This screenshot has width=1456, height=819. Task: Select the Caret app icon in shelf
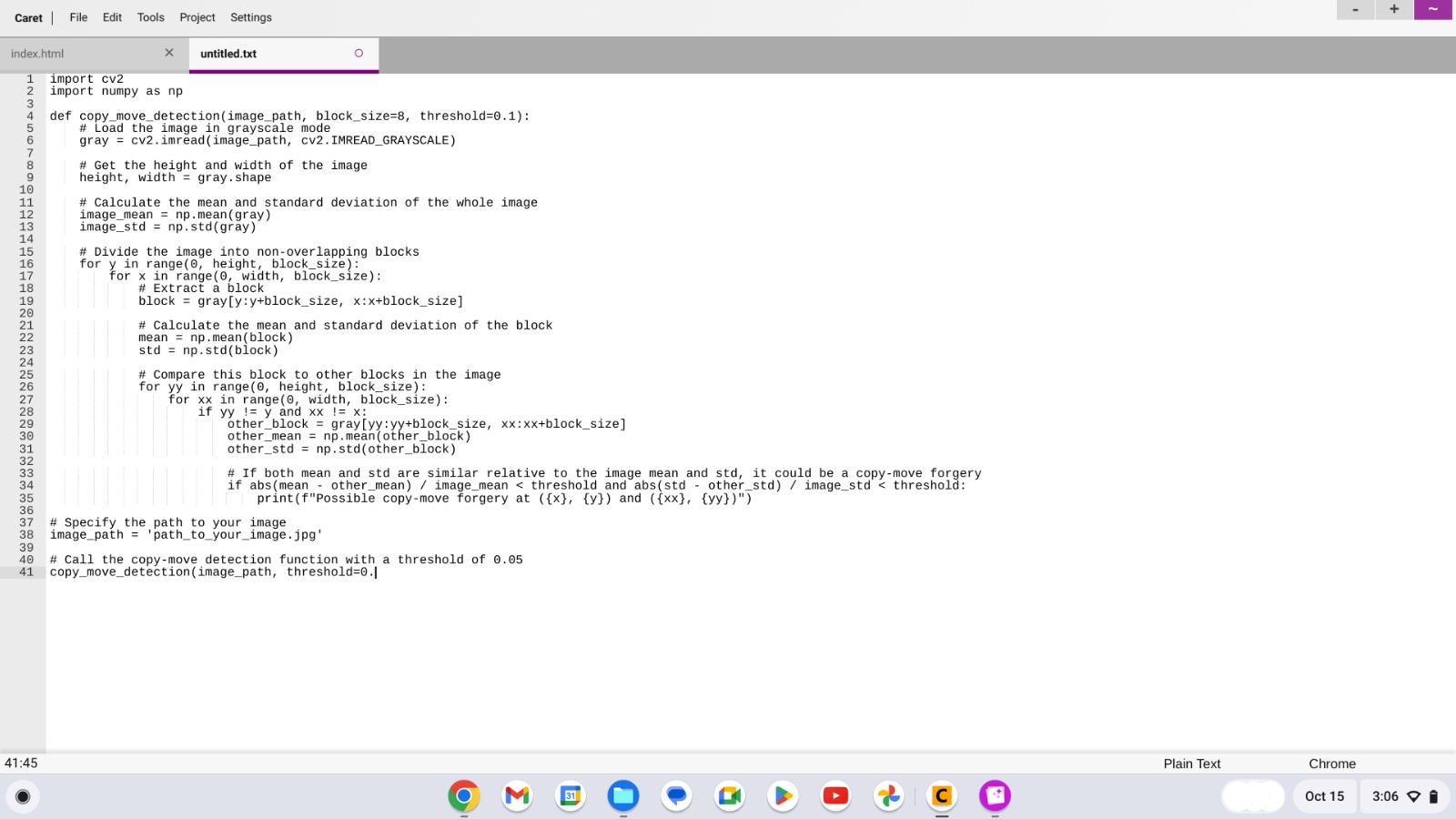(942, 795)
